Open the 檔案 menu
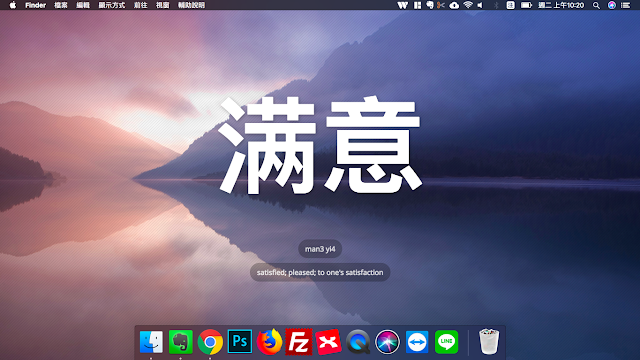Screen dimensions: 640x360 click(61, 5)
